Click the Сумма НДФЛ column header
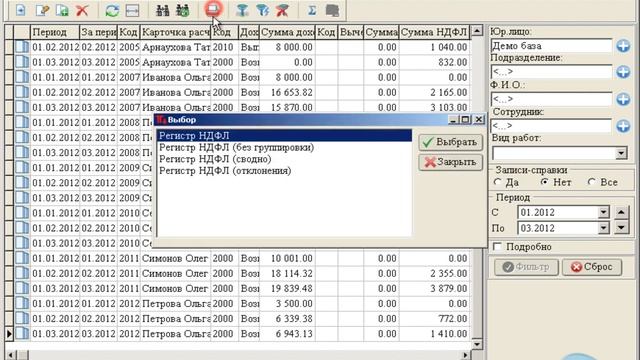Image resolution: width=640 pixels, height=360 pixels. coord(435,32)
